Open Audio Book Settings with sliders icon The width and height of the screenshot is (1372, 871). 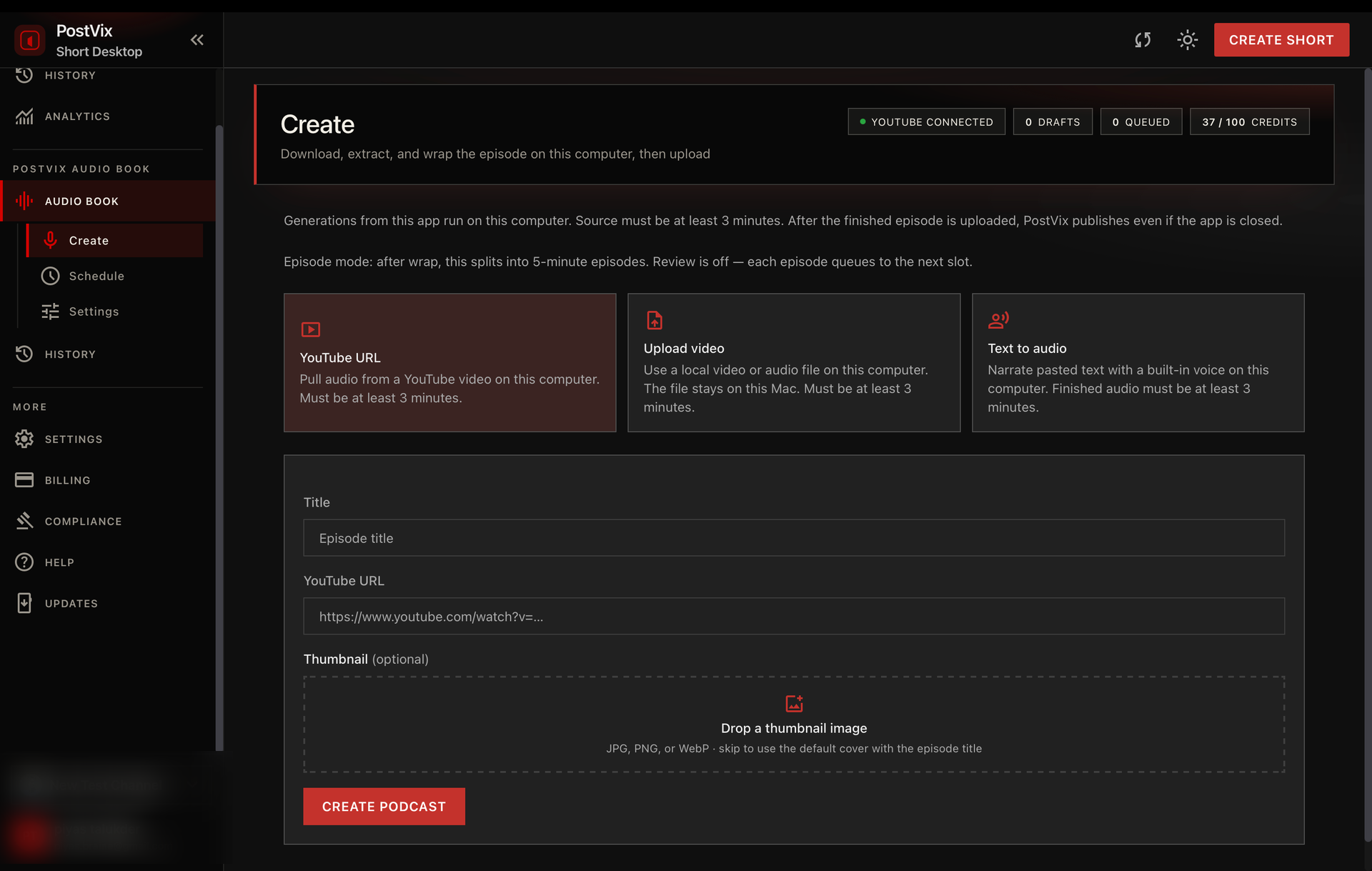[114, 312]
